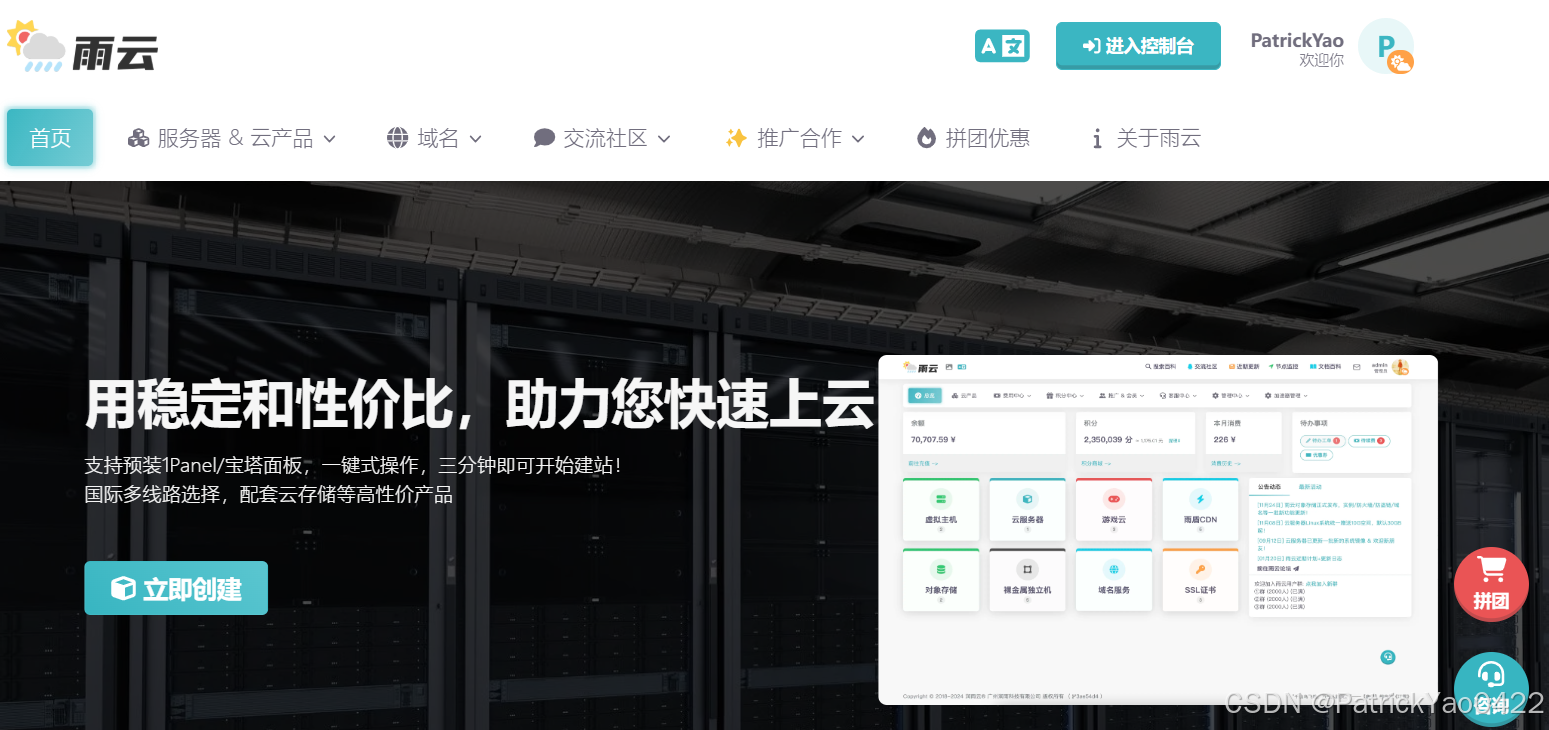Click 雨盾CDN card in dashboard preview

tap(1200, 508)
